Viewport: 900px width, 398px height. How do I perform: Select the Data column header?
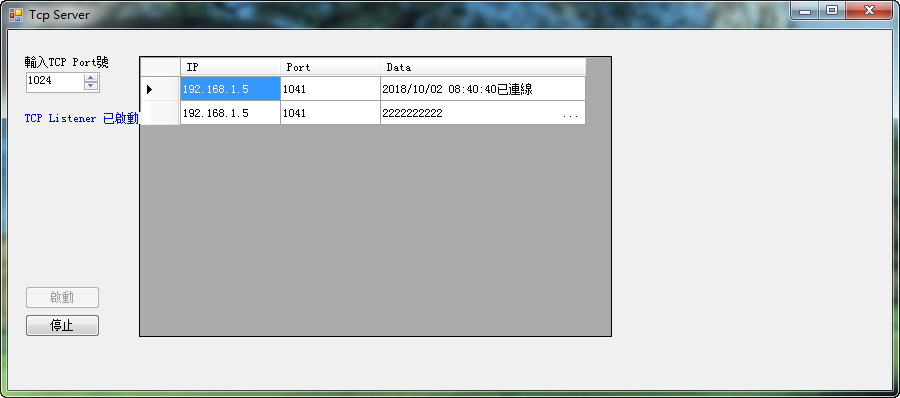coord(483,67)
